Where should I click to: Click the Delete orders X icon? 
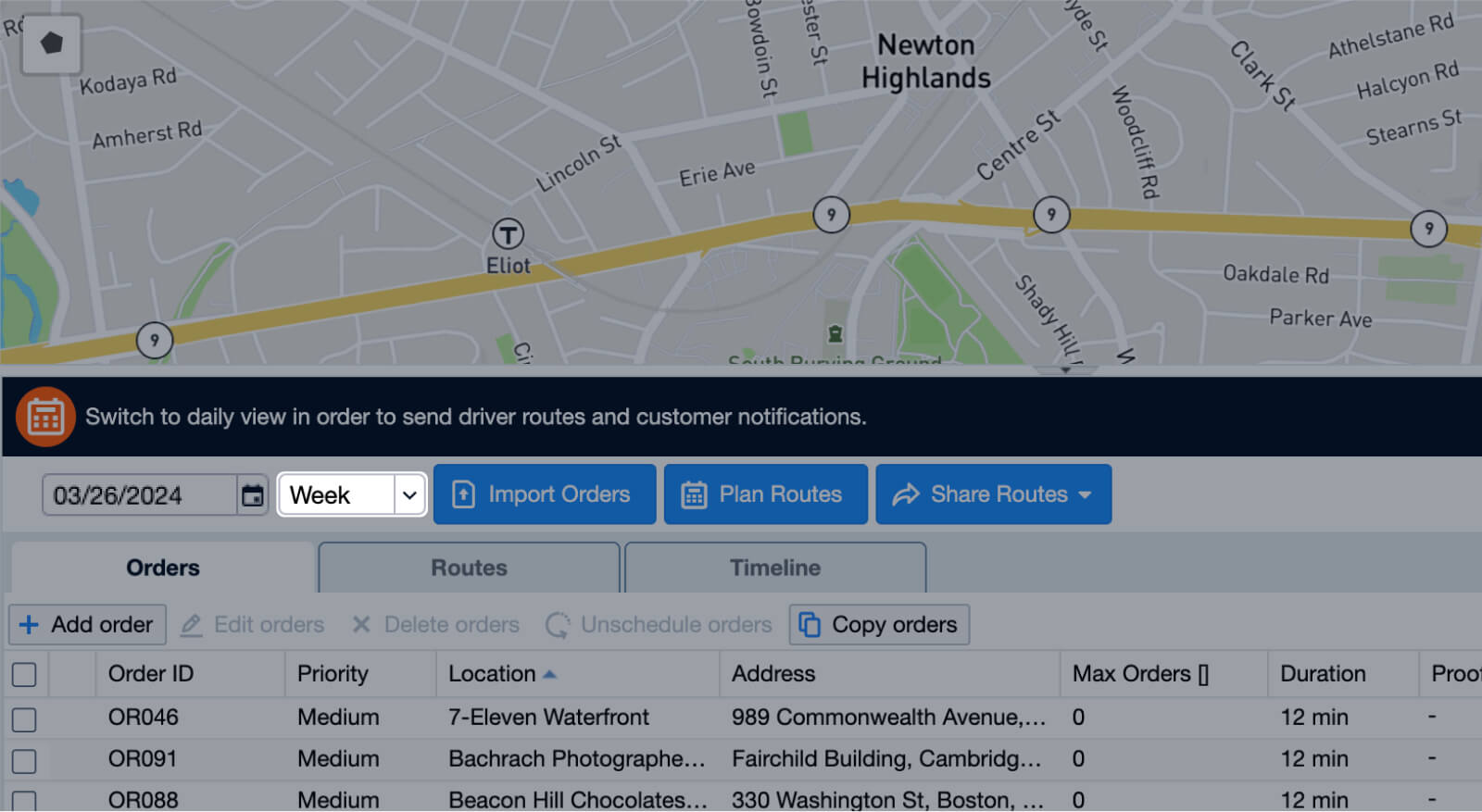click(x=361, y=625)
